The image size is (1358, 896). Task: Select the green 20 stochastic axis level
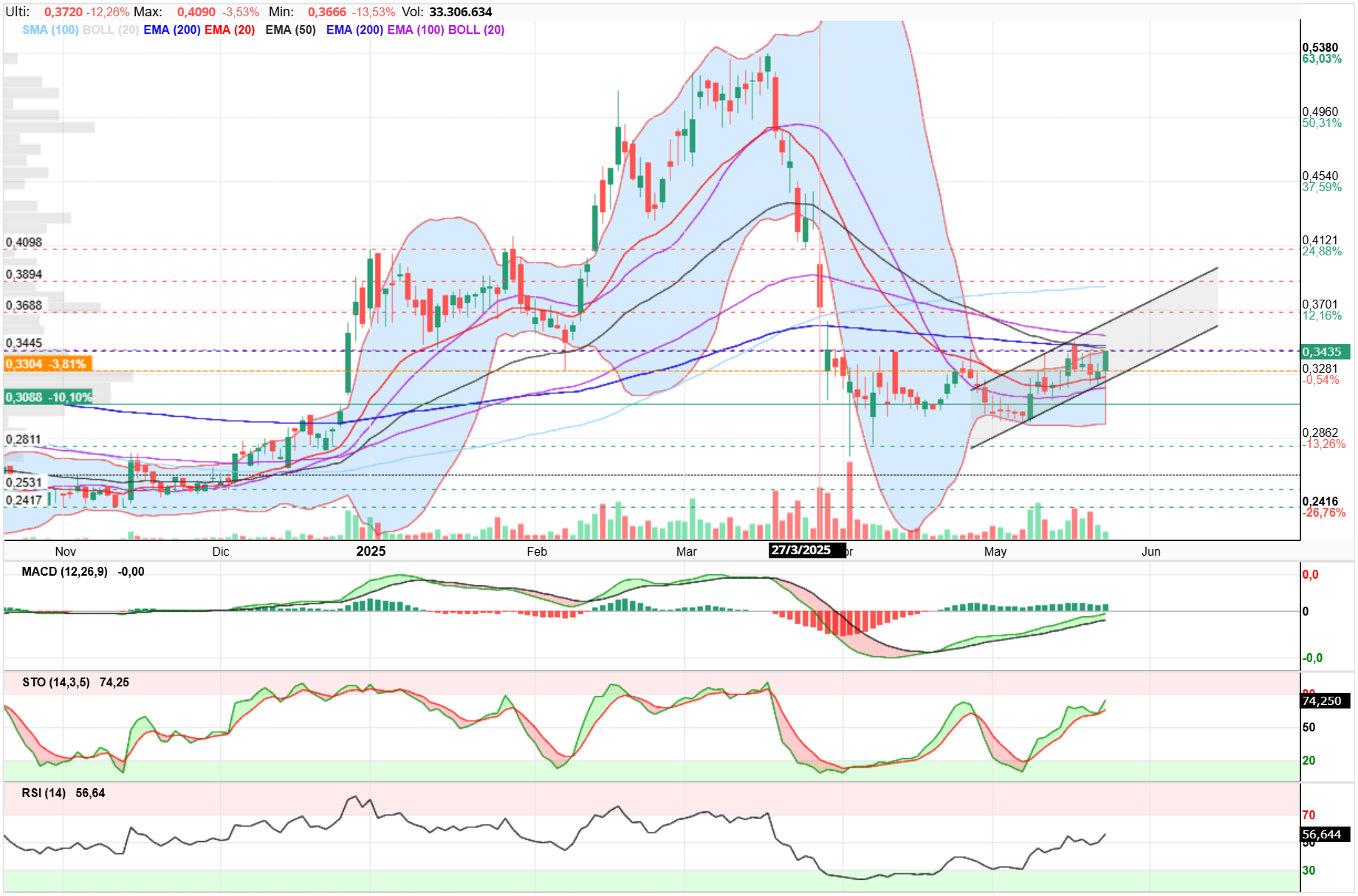1309,760
